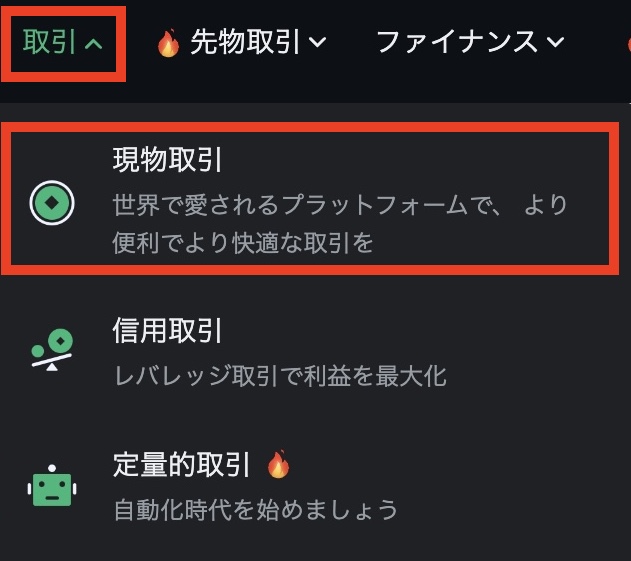Click the partial flame icon at top right edge
The image size is (631, 561).
628,42
